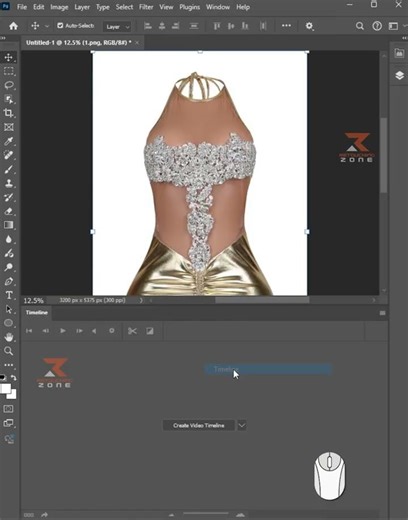The height and width of the screenshot is (520, 408).
Task: Go to next frame in Timeline
Action: pyautogui.click(x=79, y=331)
